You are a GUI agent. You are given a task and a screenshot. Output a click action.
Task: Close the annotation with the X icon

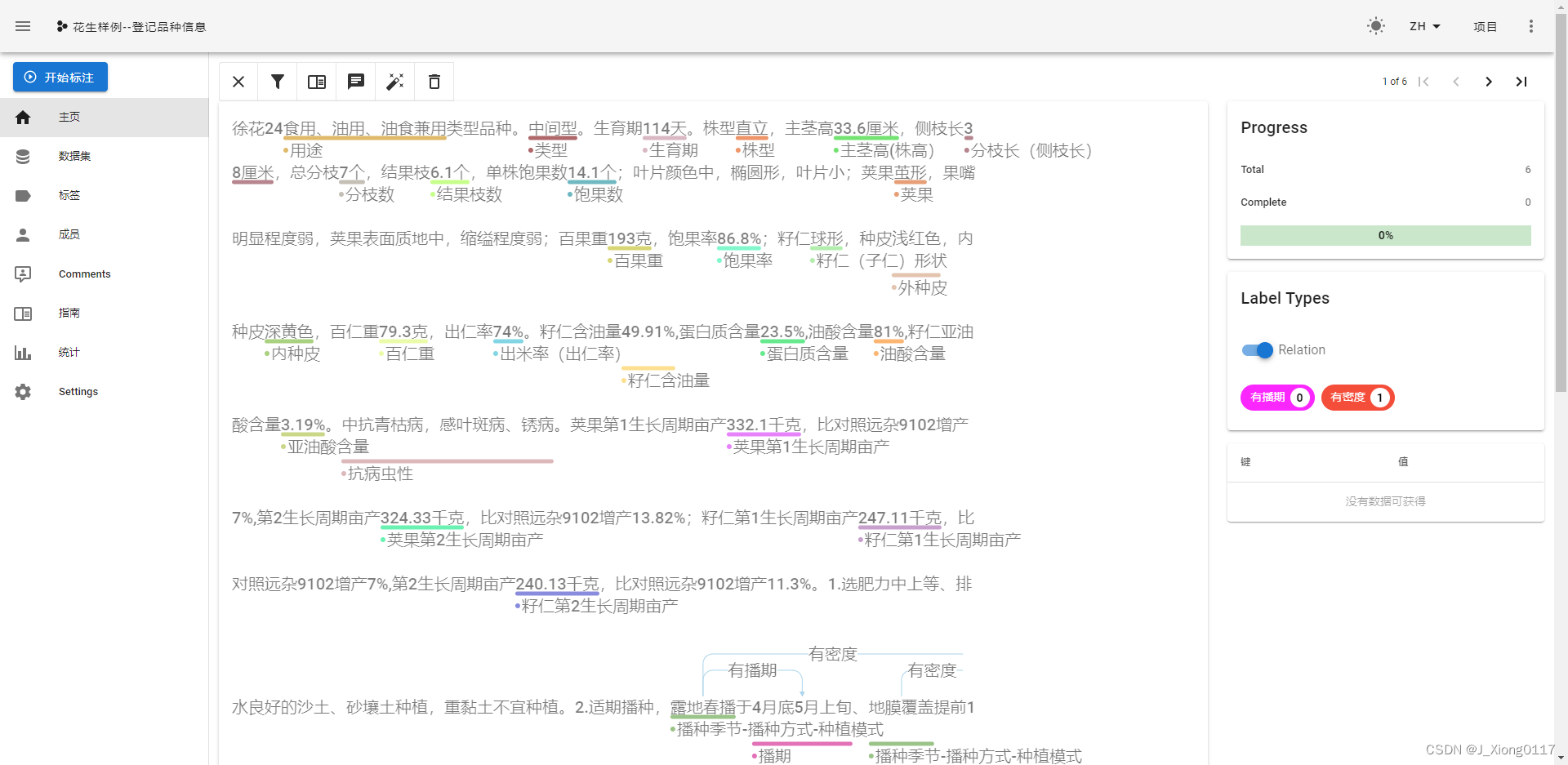pos(238,82)
